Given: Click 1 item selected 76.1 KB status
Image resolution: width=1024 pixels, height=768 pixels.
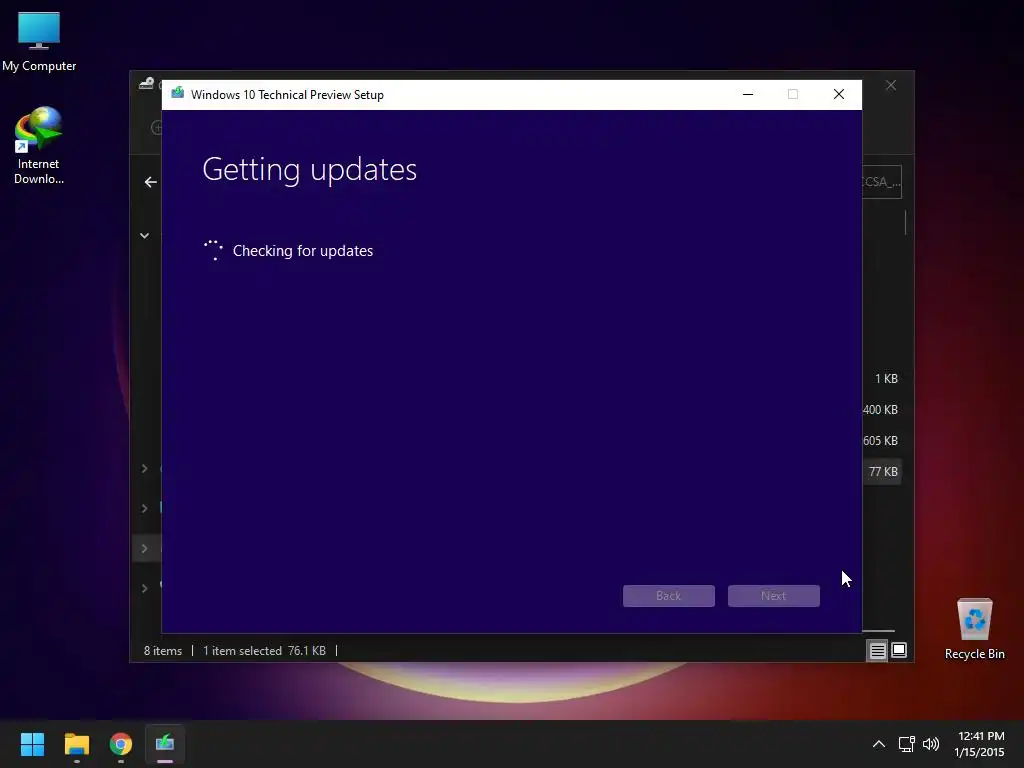Looking at the screenshot, I should pos(264,650).
